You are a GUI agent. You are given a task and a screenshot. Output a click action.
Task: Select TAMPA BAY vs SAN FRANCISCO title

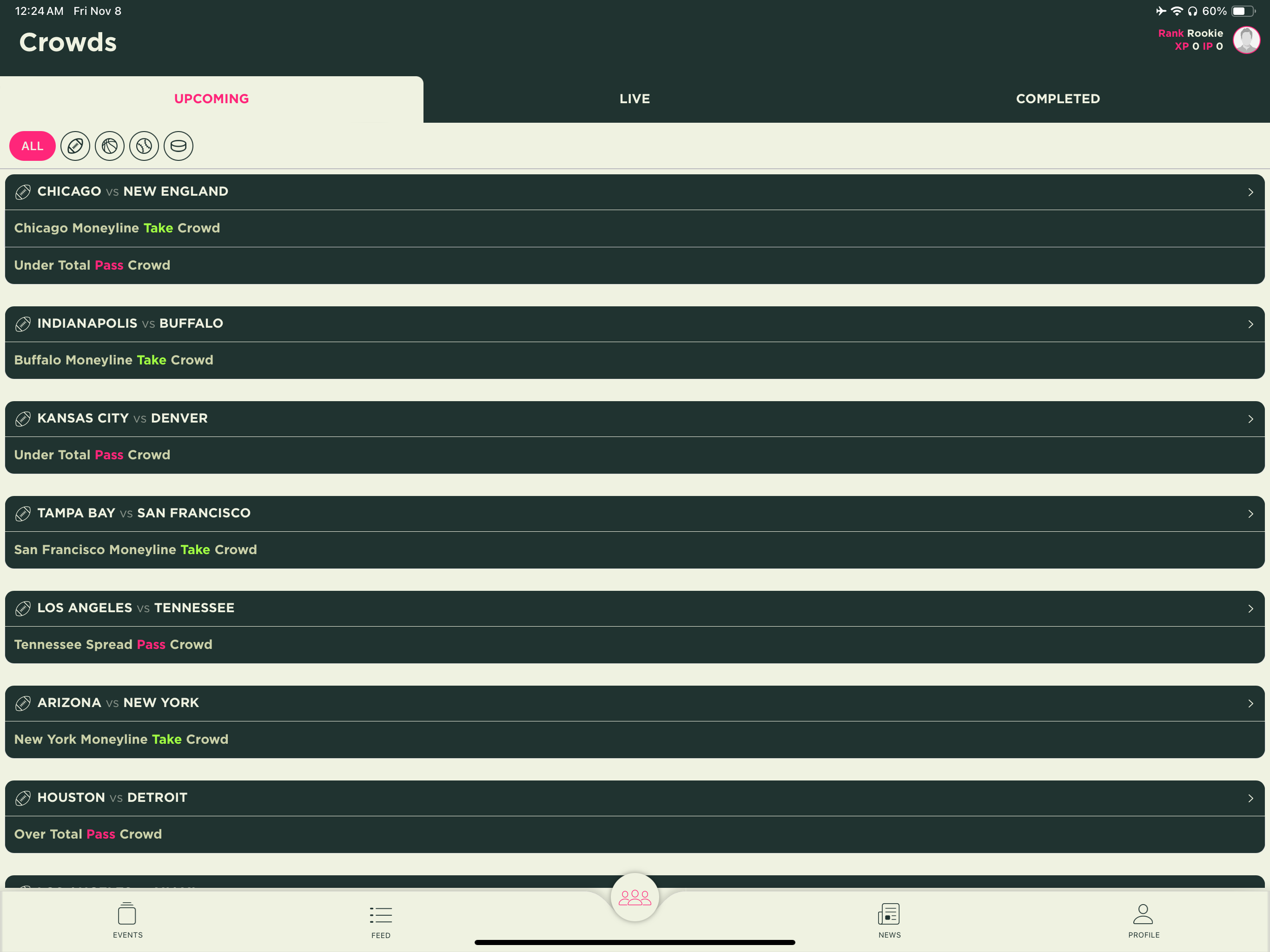(144, 513)
